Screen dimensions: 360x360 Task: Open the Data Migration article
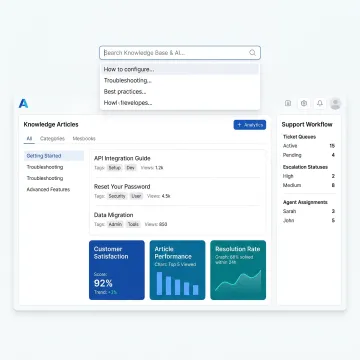click(113, 215)
